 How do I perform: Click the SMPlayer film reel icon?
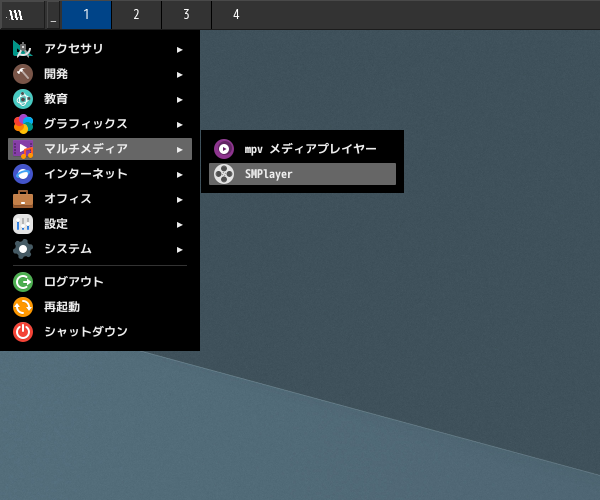click(224, 174)
